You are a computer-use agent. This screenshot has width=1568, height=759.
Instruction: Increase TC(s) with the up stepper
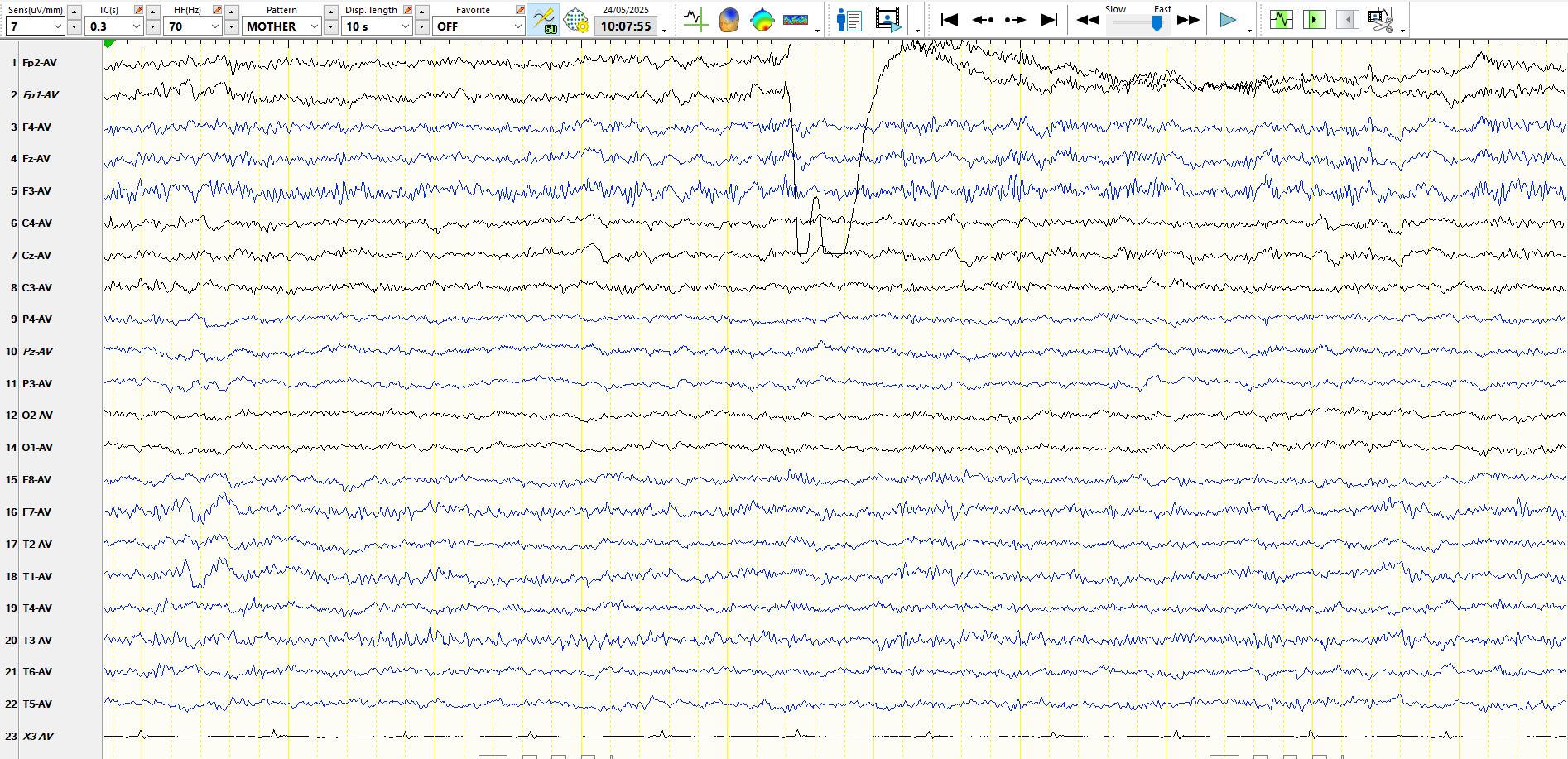point(152,12)
